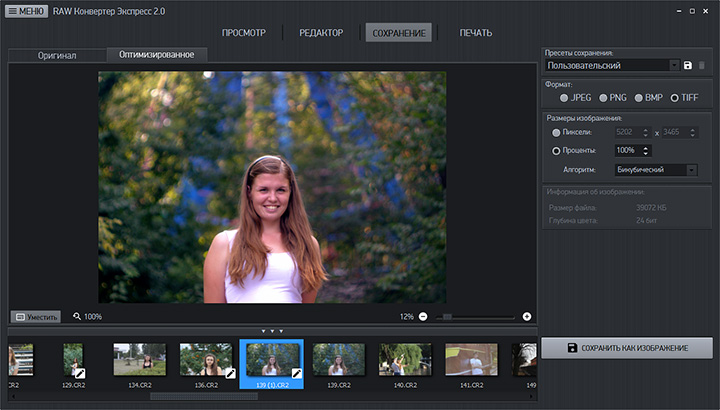
Task: Select thumbnail 139.CR2
Action: click(x=339, y=365)
